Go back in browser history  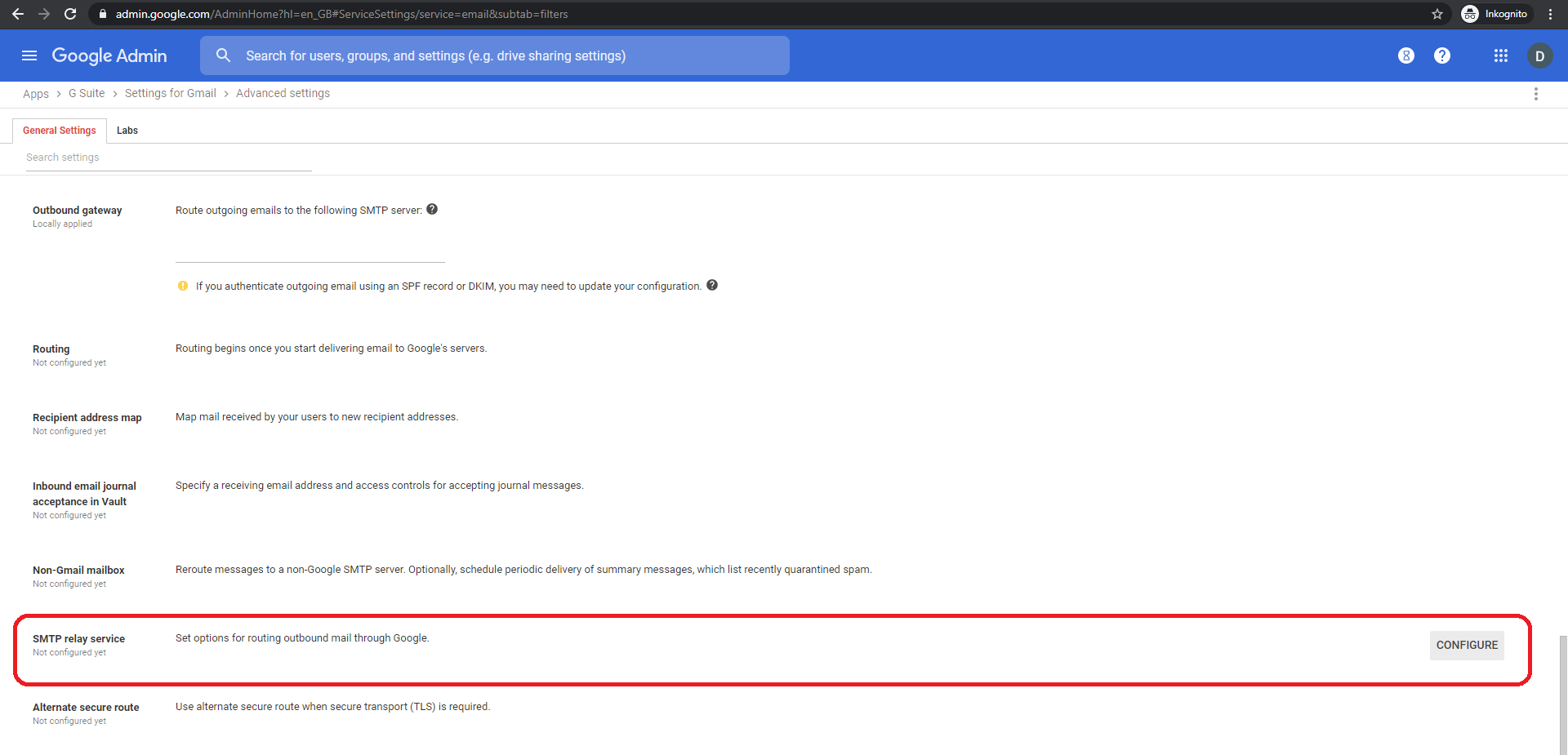(18, 14)
